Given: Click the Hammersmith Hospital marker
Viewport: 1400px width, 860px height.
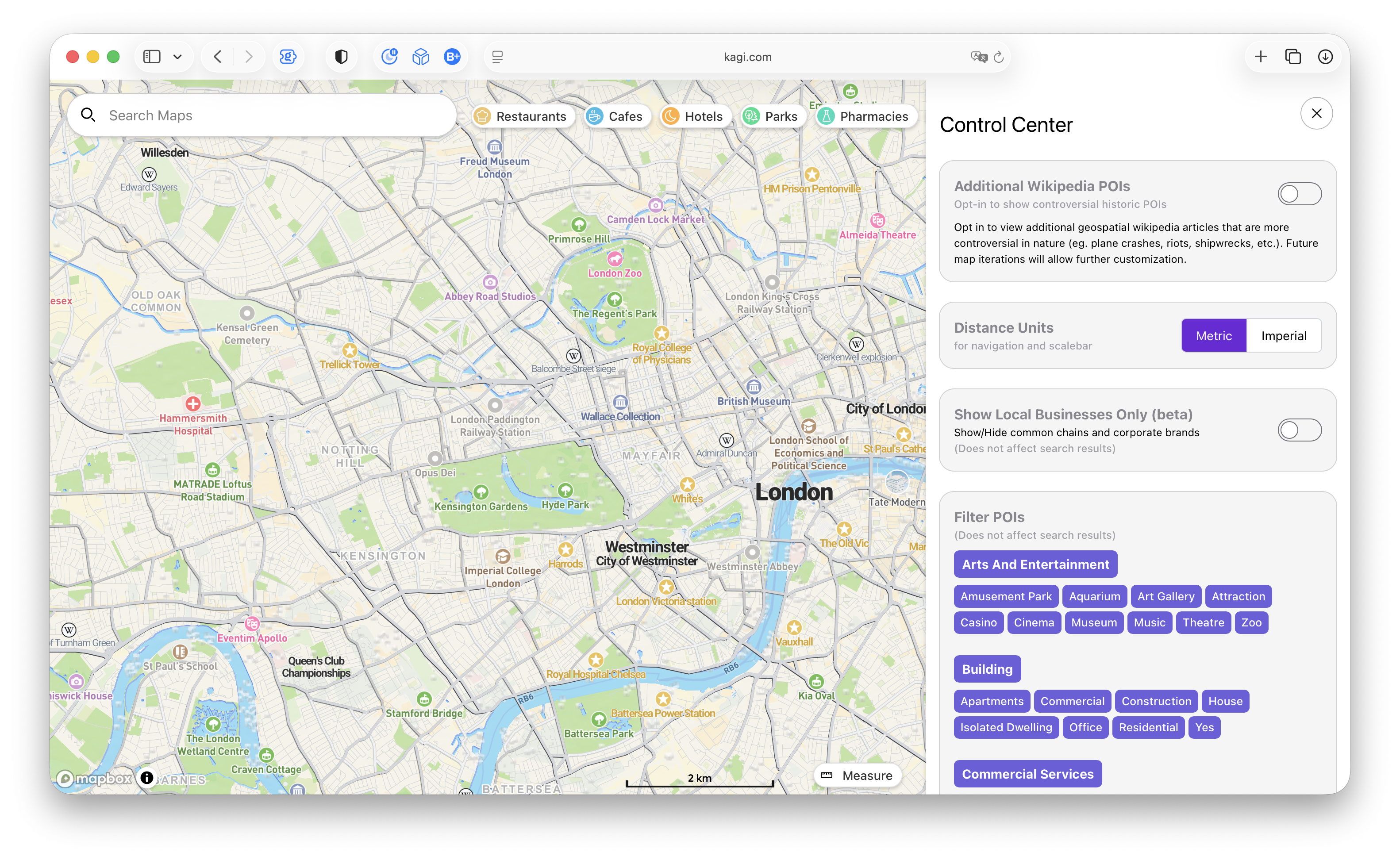Looking at the screenshot, I should [193, 404].
